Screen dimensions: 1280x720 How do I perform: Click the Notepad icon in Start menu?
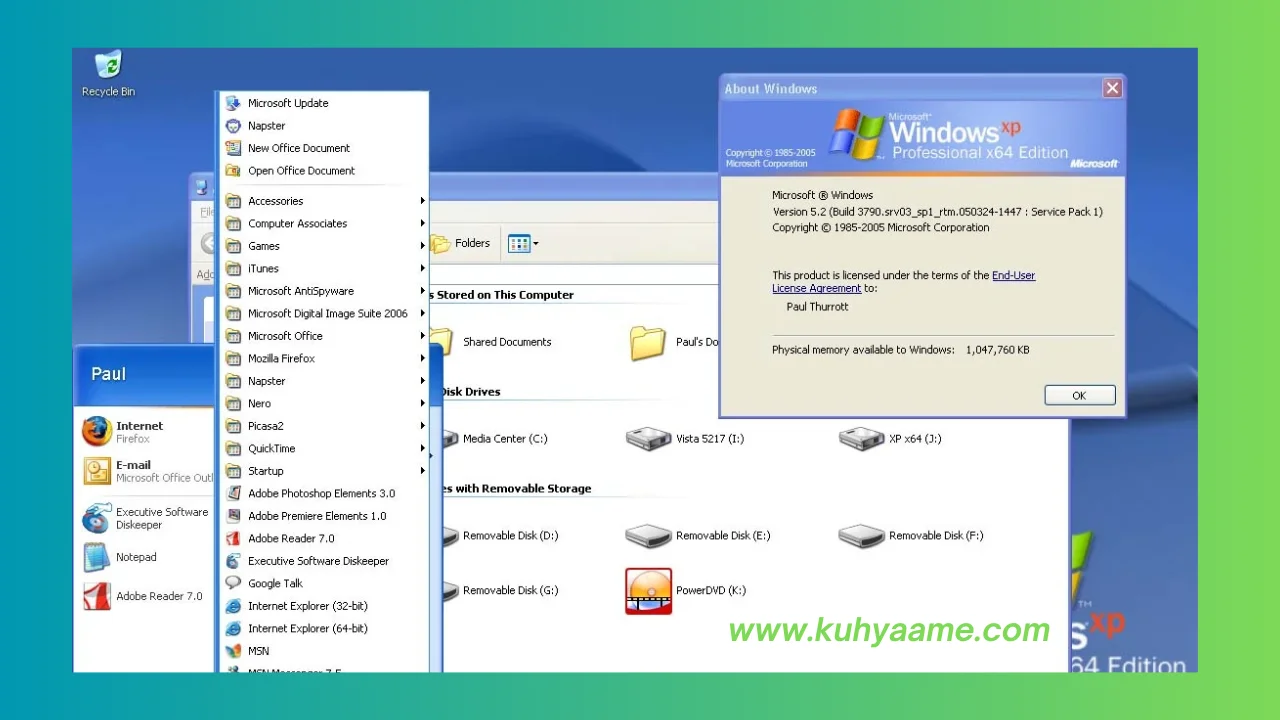(97, 557)
